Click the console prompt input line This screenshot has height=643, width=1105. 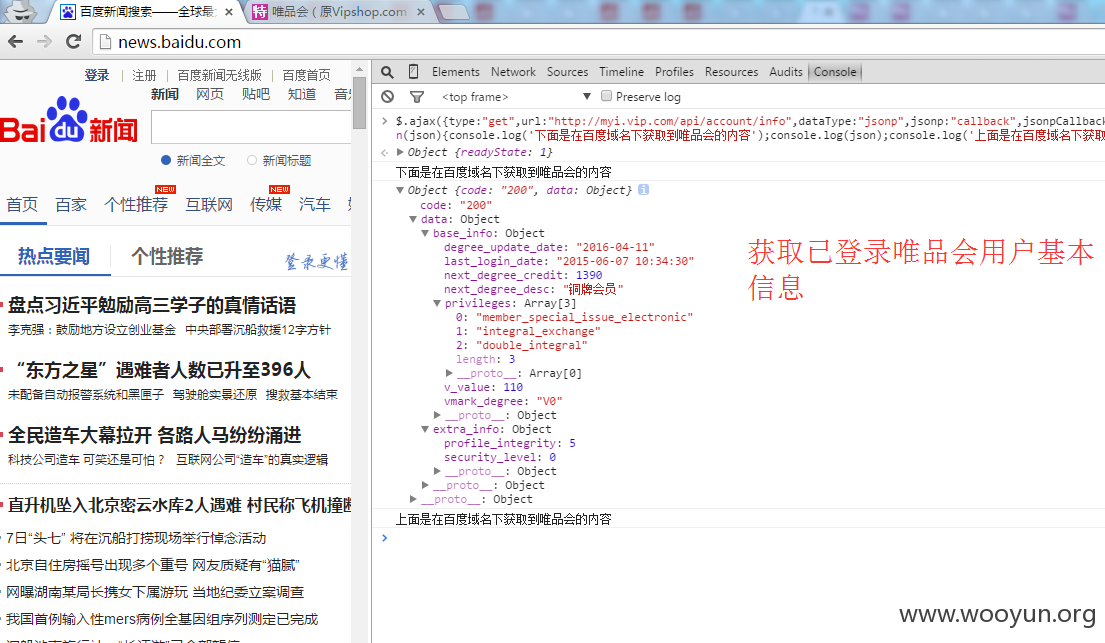pyautogui.click(x=743, y=538)
